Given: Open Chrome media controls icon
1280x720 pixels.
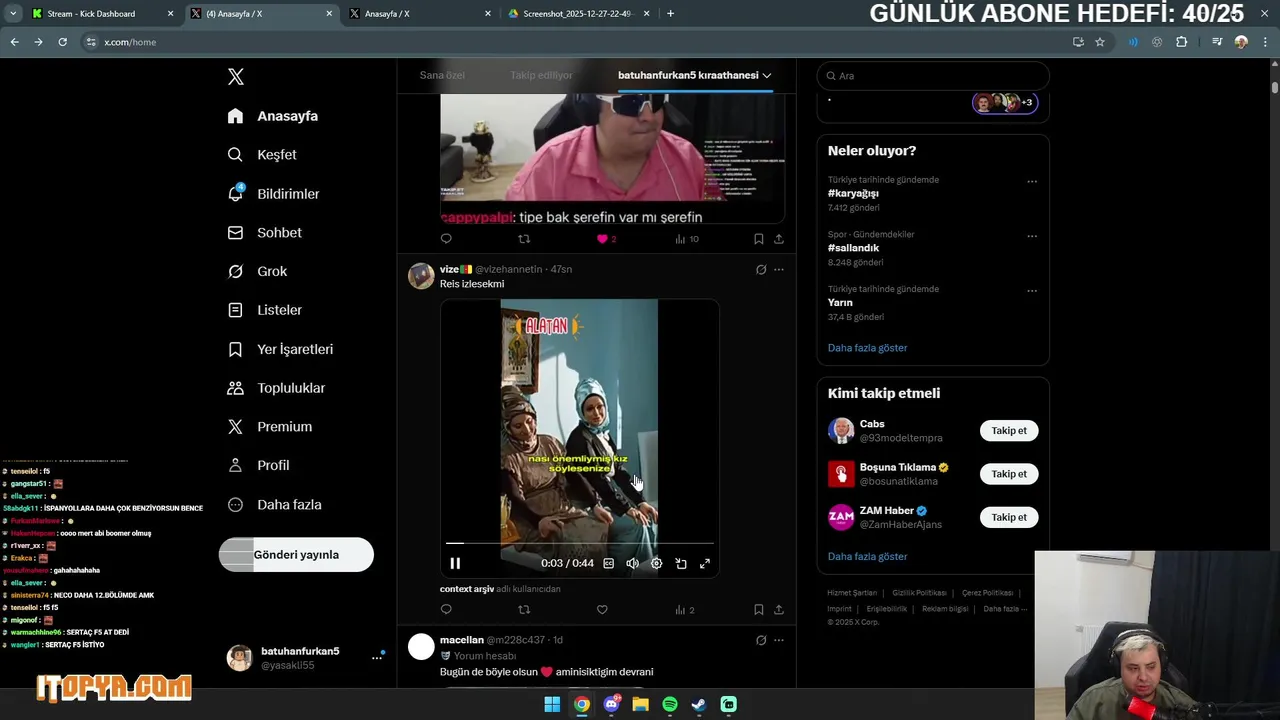Looking at the screenshot, I should tap(1217, 42).
